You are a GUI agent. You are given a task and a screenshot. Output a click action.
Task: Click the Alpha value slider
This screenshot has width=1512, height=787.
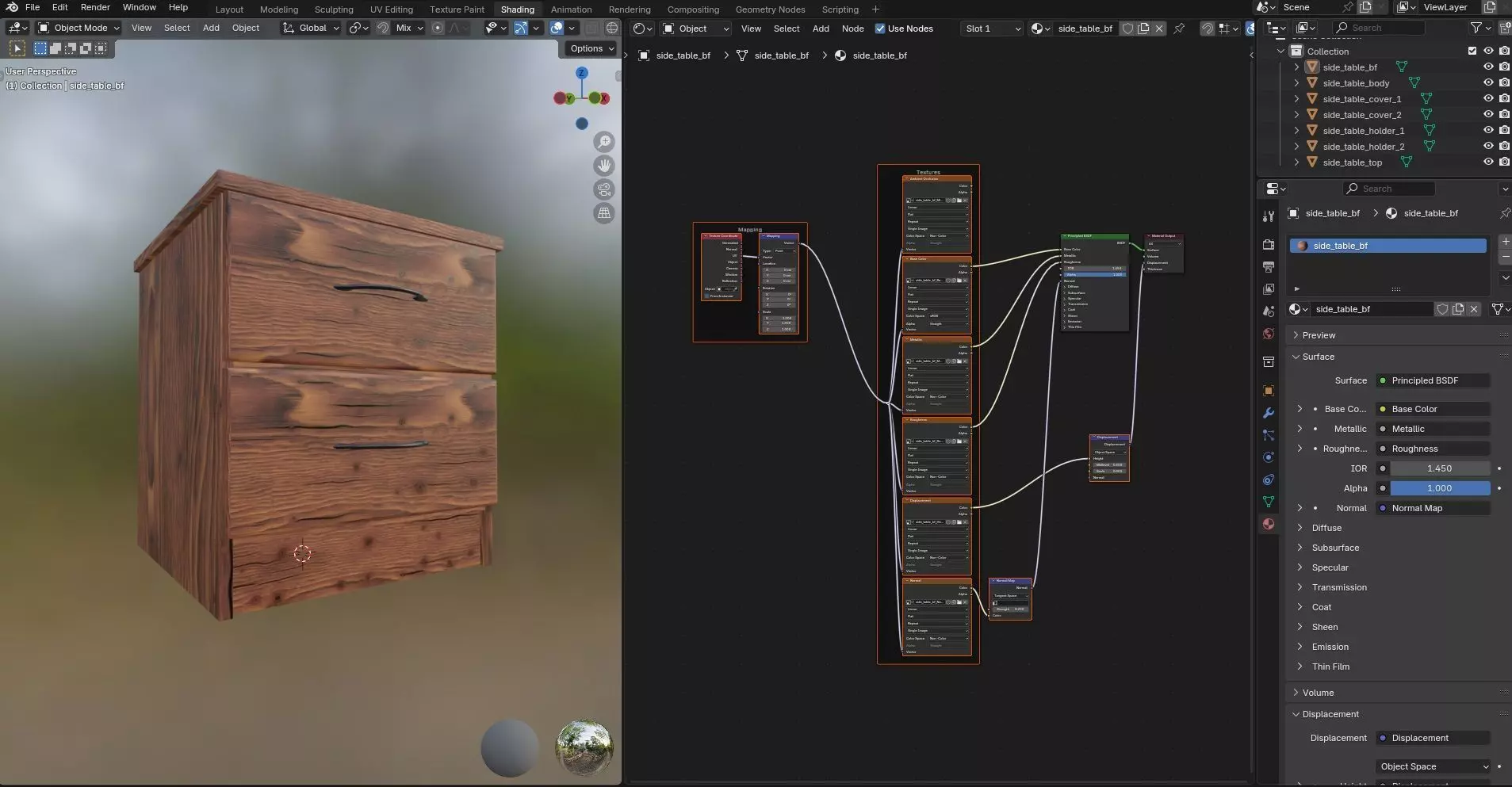(x=1439, y=488)
